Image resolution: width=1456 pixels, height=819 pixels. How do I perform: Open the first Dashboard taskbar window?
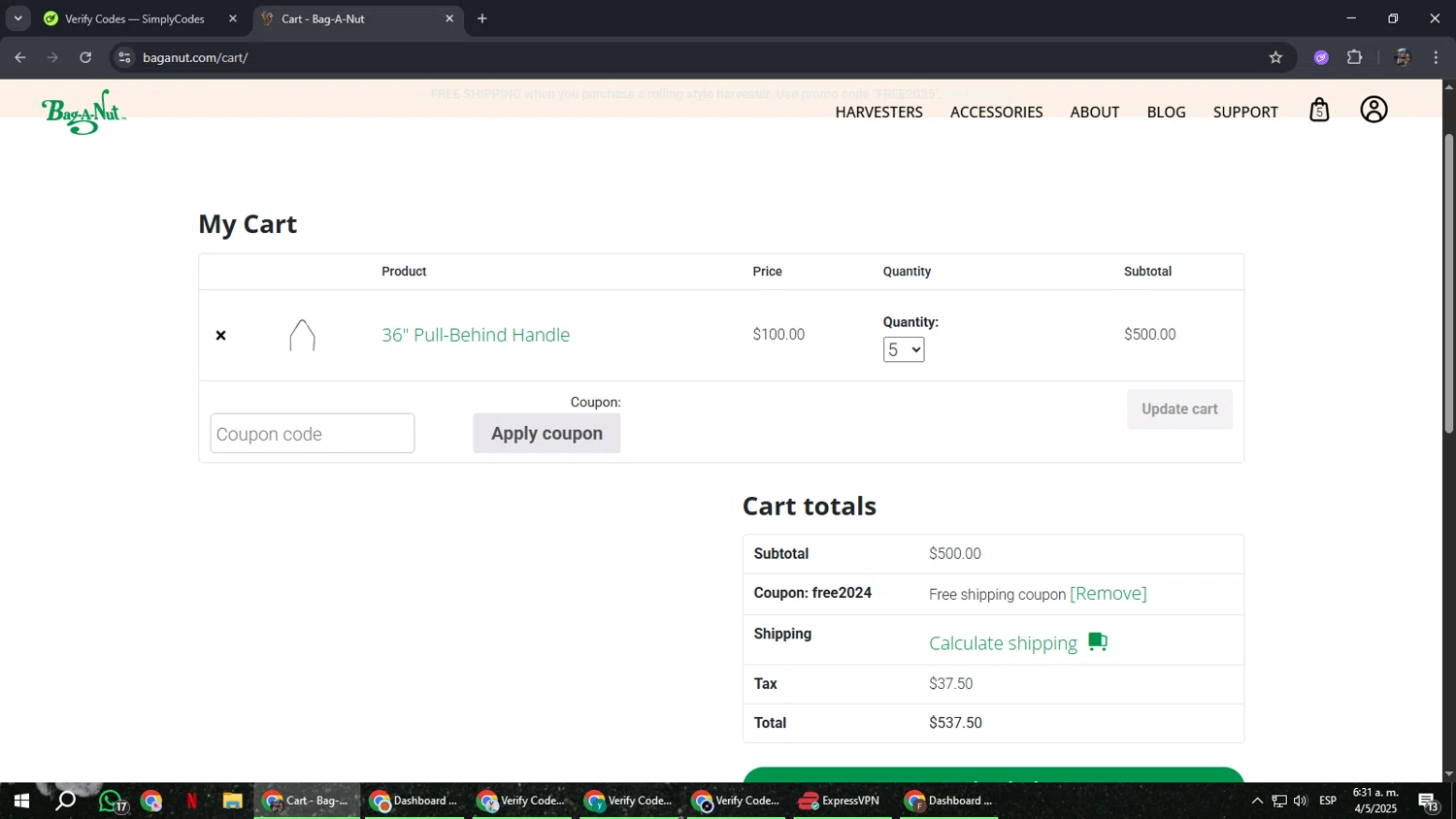tap(414, 802)
